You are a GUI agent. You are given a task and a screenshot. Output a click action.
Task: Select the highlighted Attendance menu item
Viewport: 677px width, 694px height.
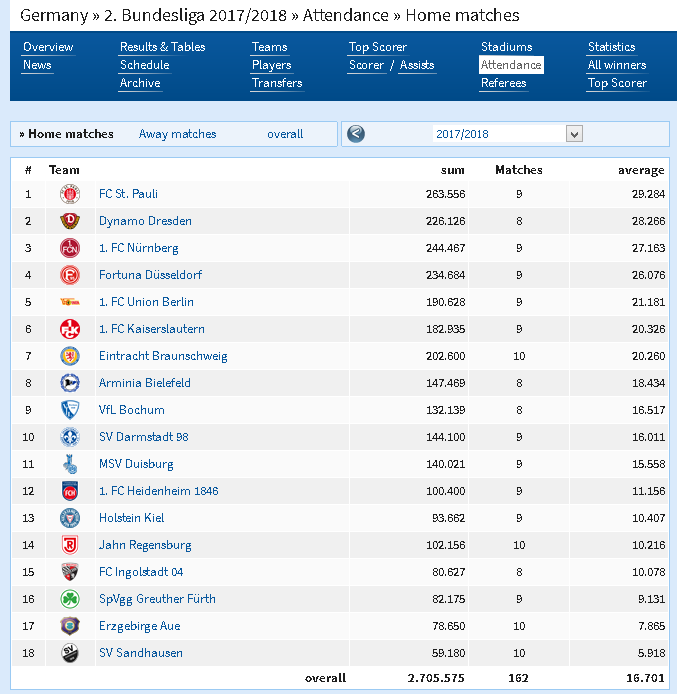511,65
